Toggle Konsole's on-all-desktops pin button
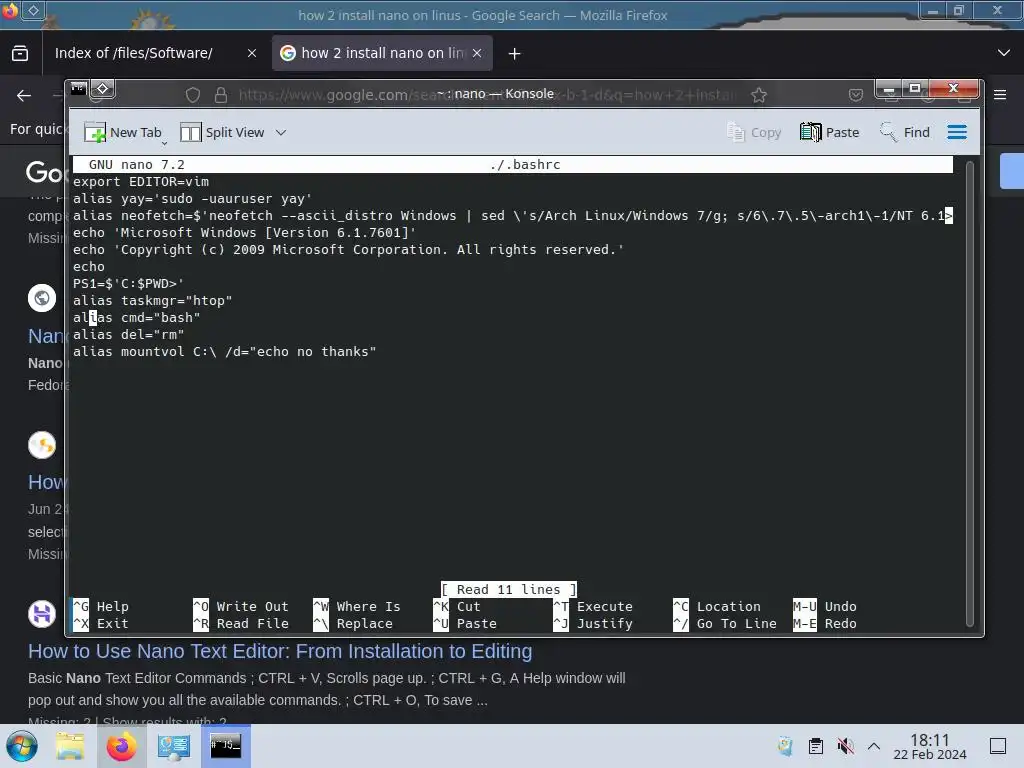This screenshot has width=1024, height=768. [x=103, y=88]
